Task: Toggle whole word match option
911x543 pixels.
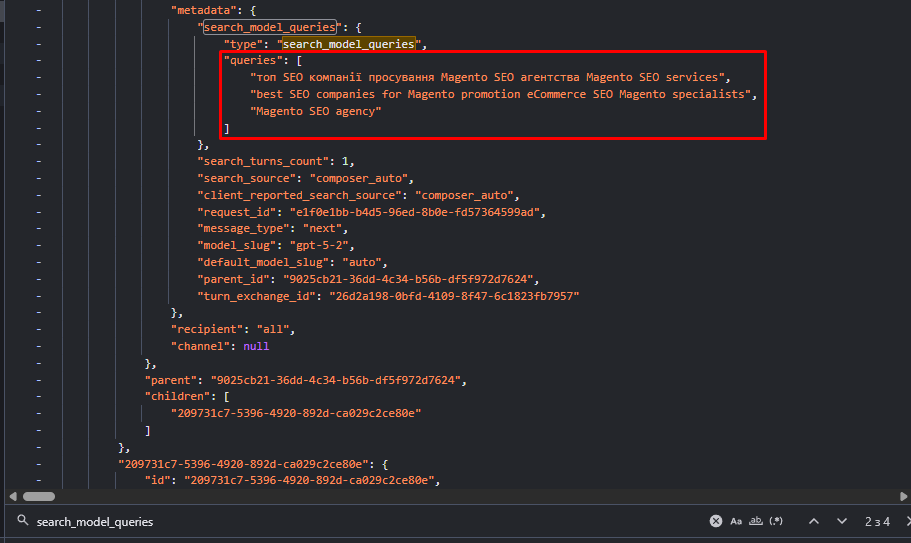Action: pyautogui.click(x=756, y=521)
